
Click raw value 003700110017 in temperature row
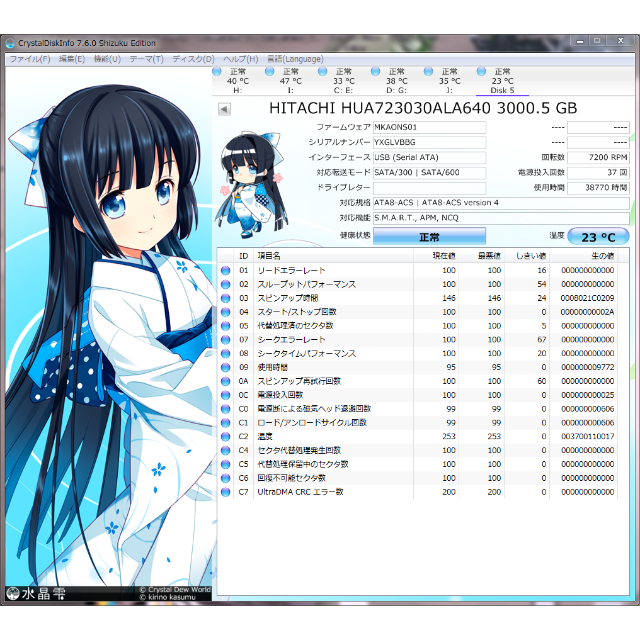(587, 436)
